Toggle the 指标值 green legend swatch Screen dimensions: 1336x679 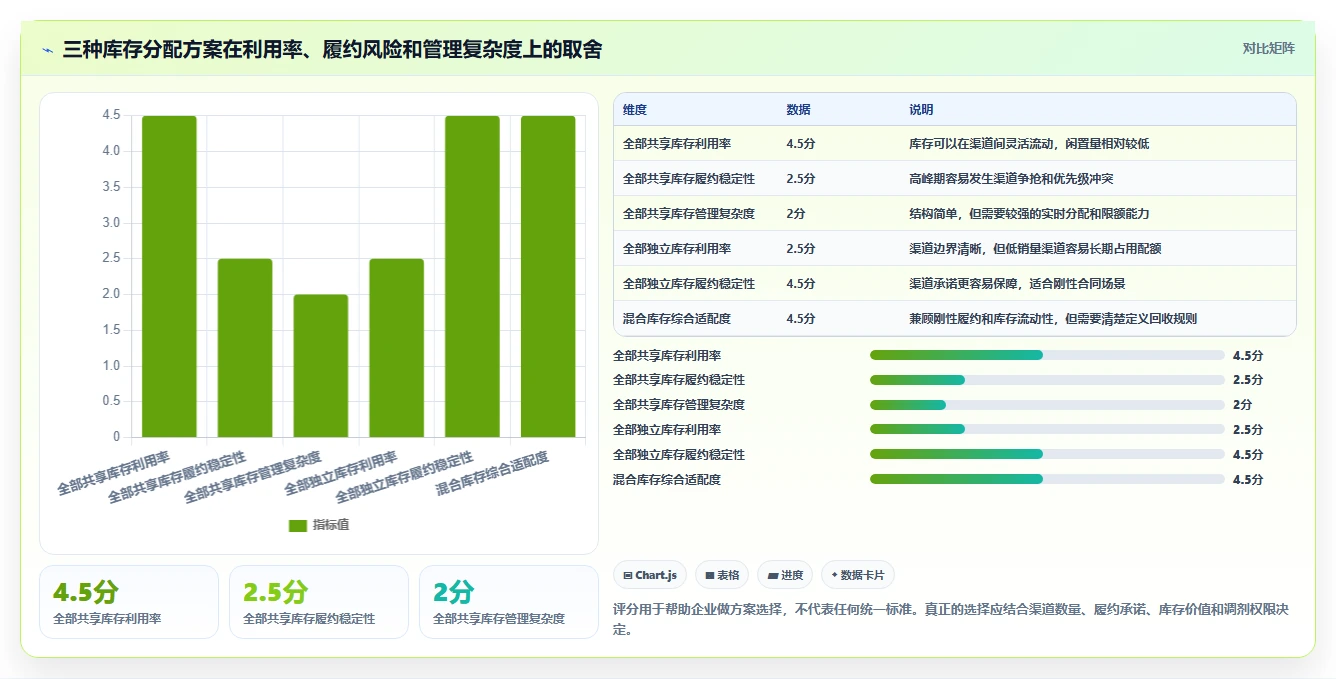click(298, 526)
